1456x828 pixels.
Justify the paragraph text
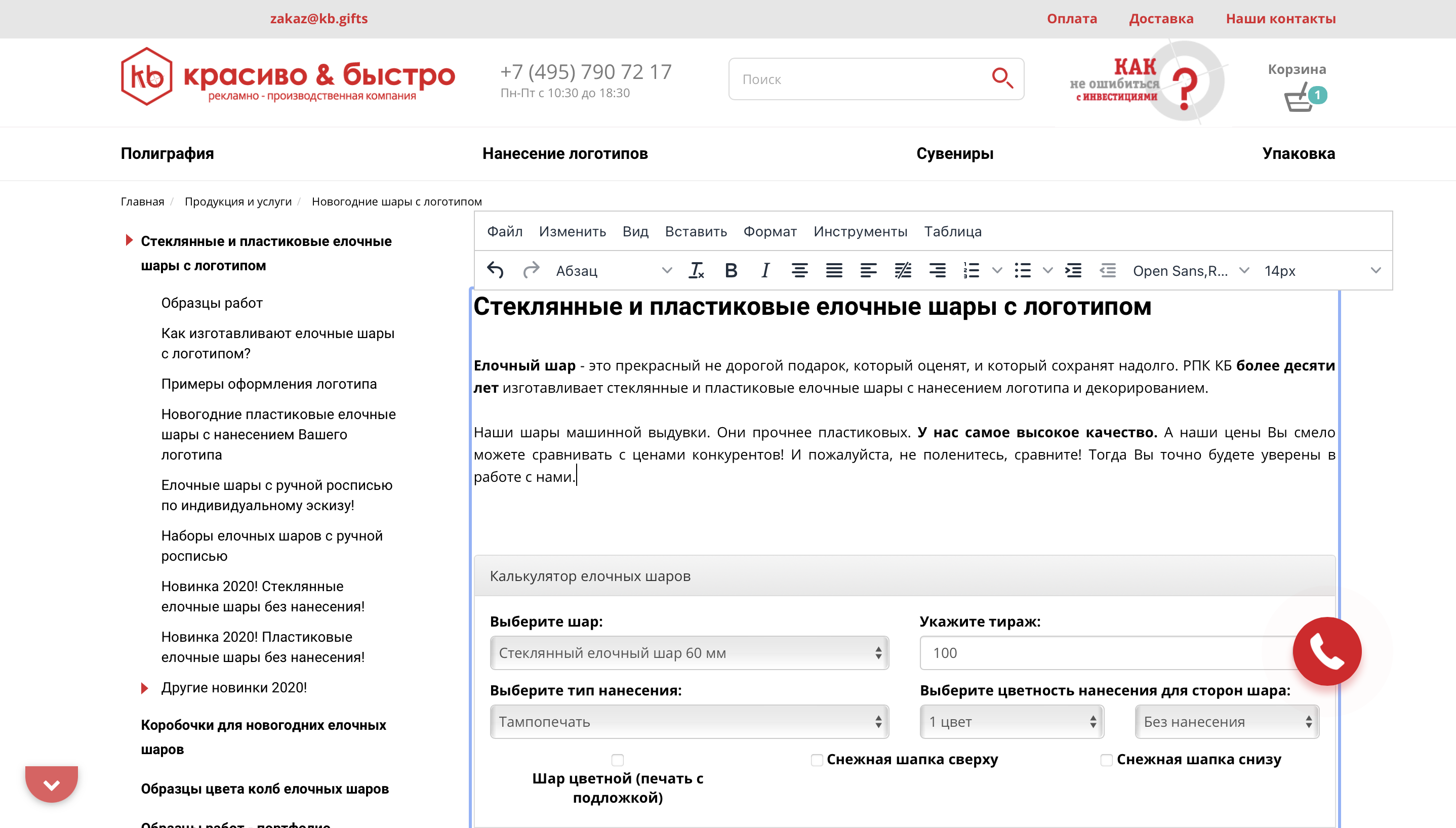pos(834,271)
